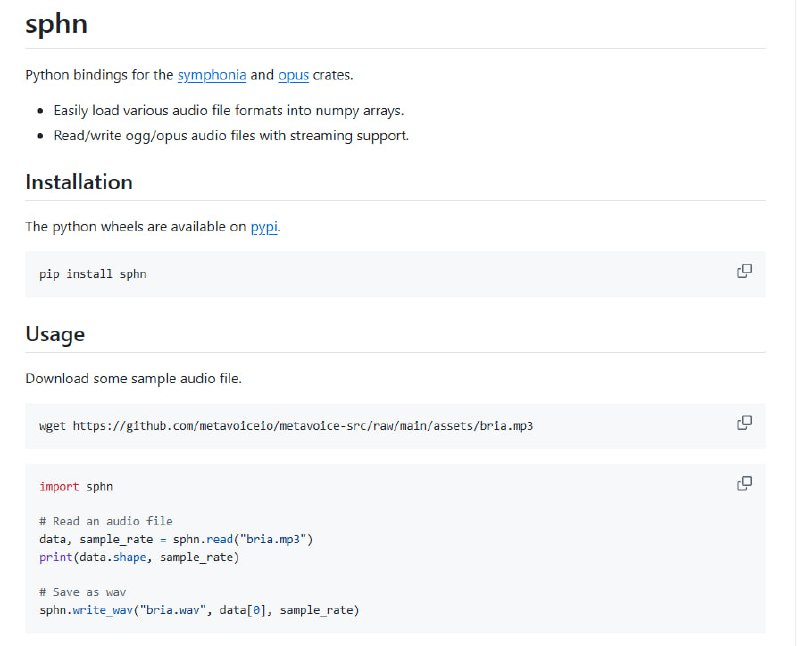Viewport: 800px width, 646px height.
Task: Copy the wget download command
Action: (x=744, y=423)
